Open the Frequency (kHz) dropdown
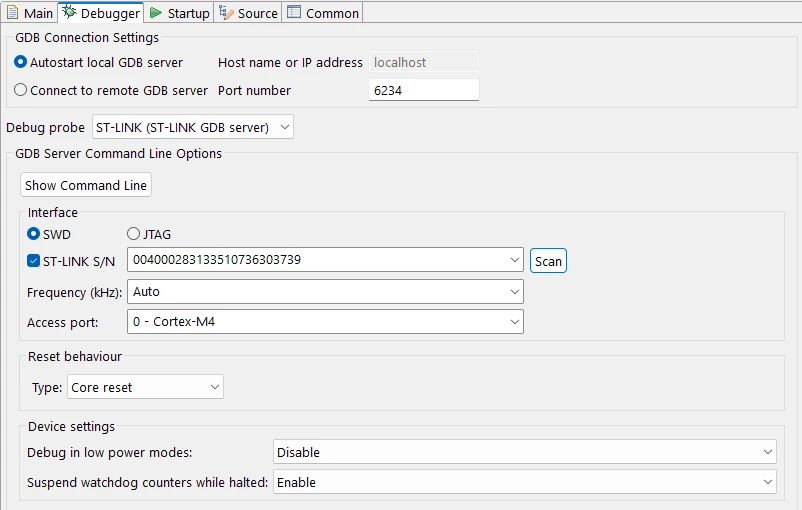 (325, 292)
